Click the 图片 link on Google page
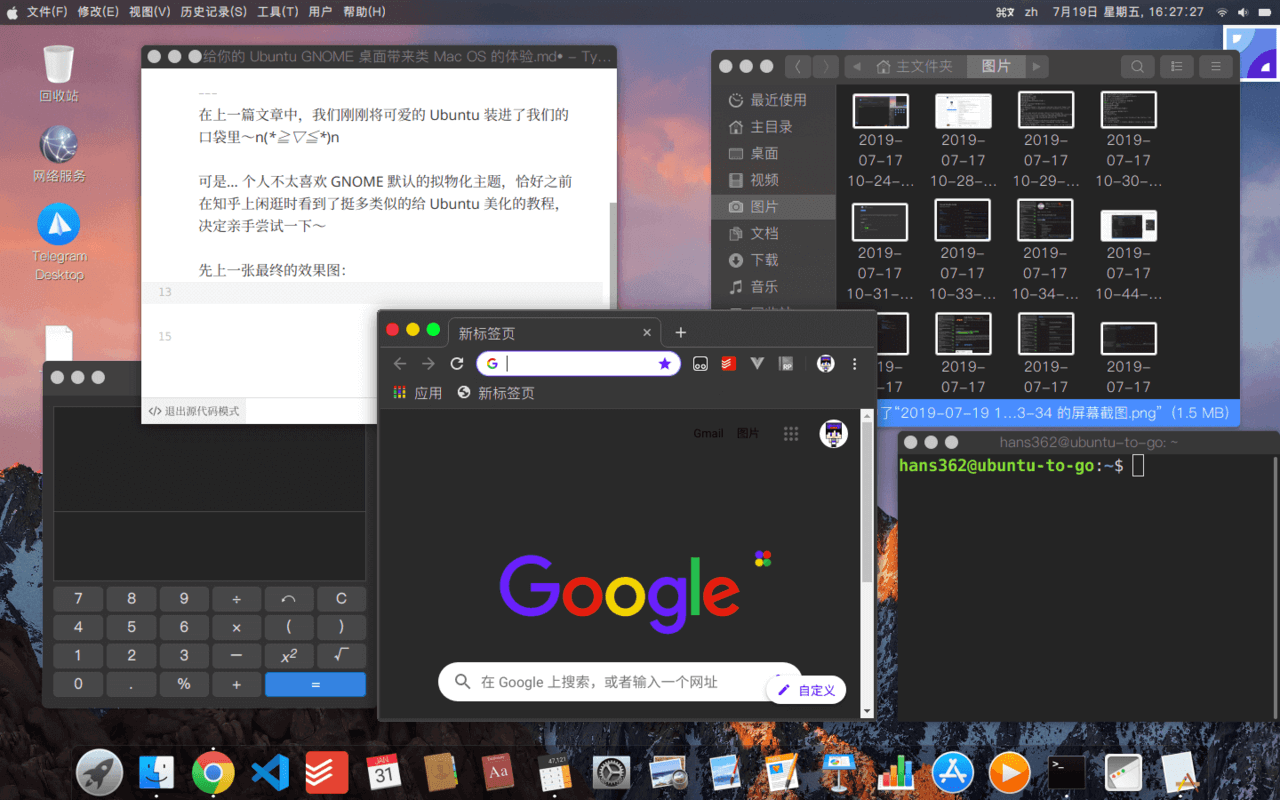1280x800 pixels. (x=748, y=433)
